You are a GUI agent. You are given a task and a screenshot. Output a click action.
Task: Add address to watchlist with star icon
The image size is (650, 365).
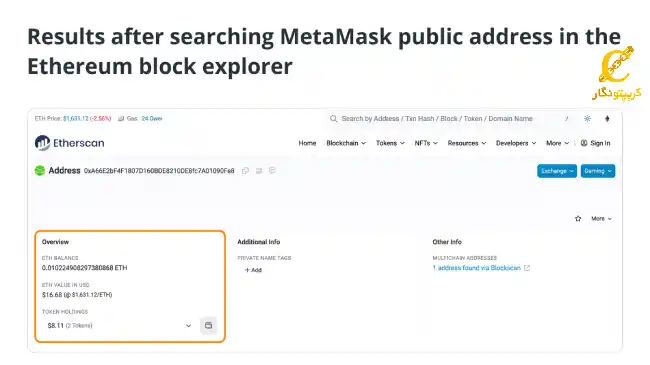[578, 219]
